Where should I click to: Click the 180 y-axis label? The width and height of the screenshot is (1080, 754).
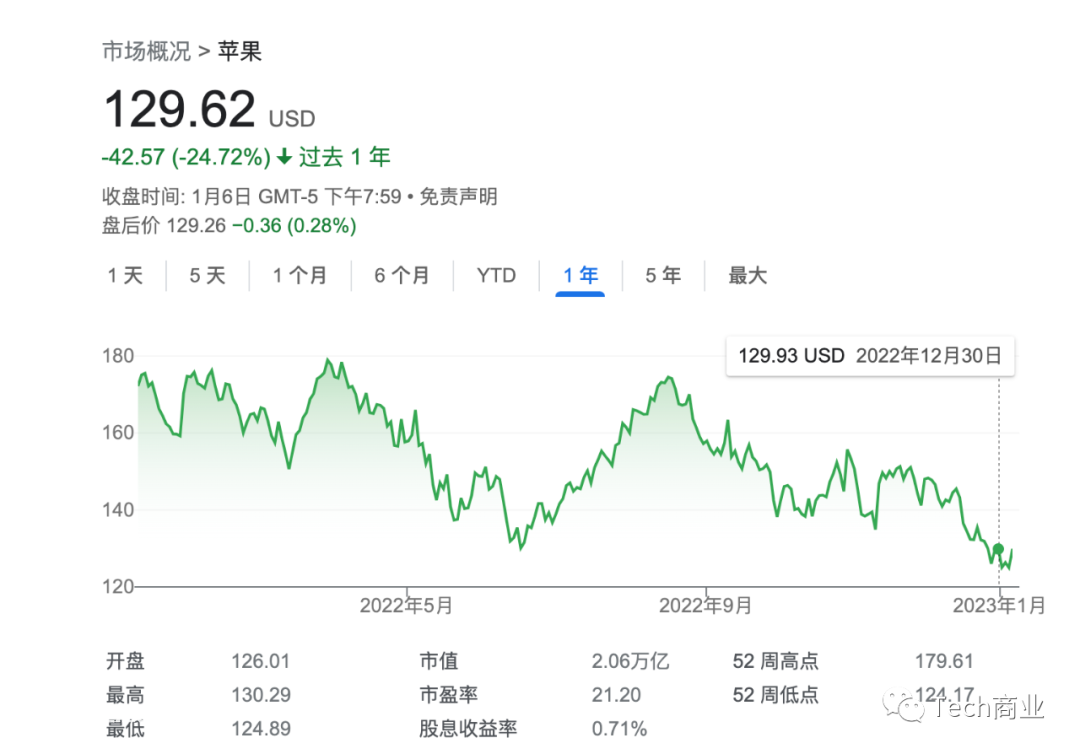tap(118, 356)
